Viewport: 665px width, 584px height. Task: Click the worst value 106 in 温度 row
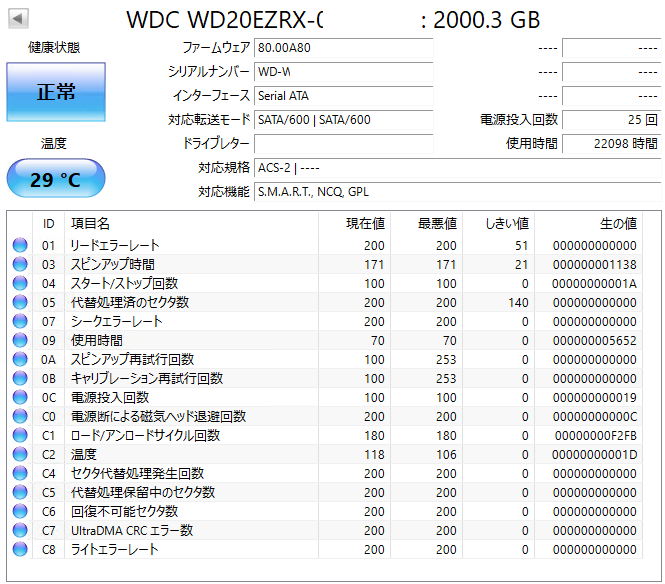pyautogui.click(x=446, y=455)
